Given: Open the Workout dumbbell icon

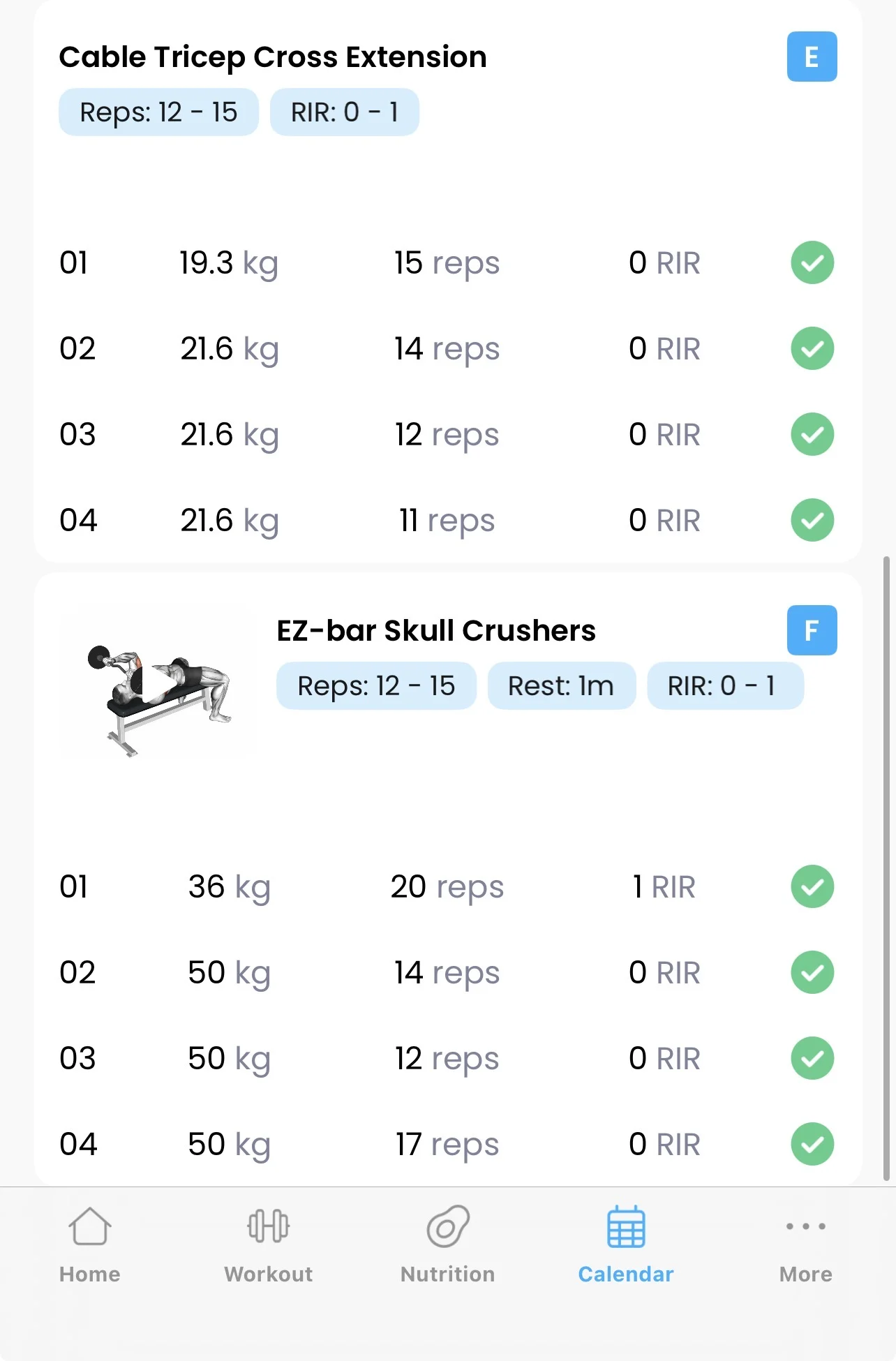Looking at the screenshot, I should 269,1227.
